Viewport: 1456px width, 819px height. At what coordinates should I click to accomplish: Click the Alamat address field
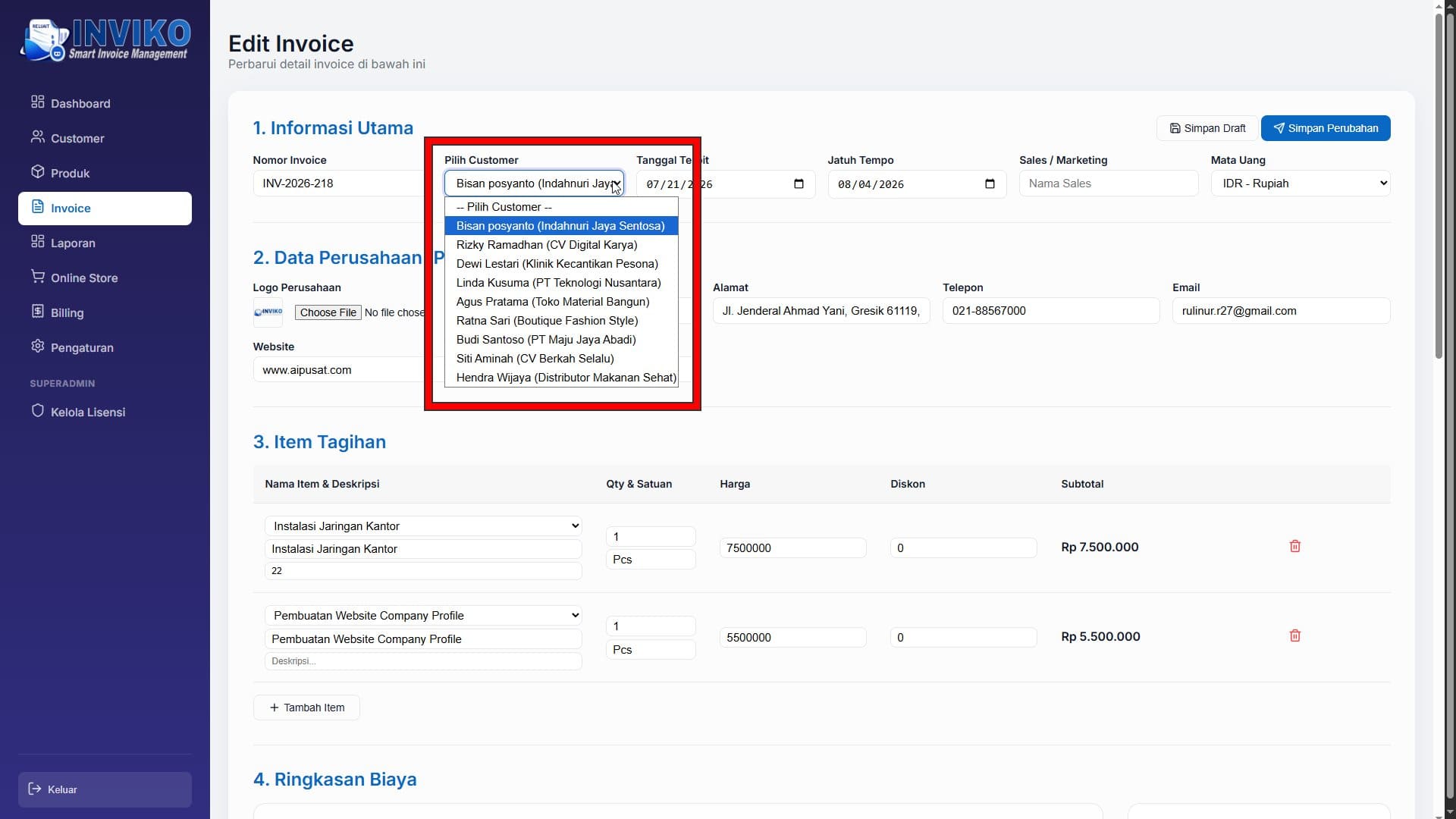(821, 311)
